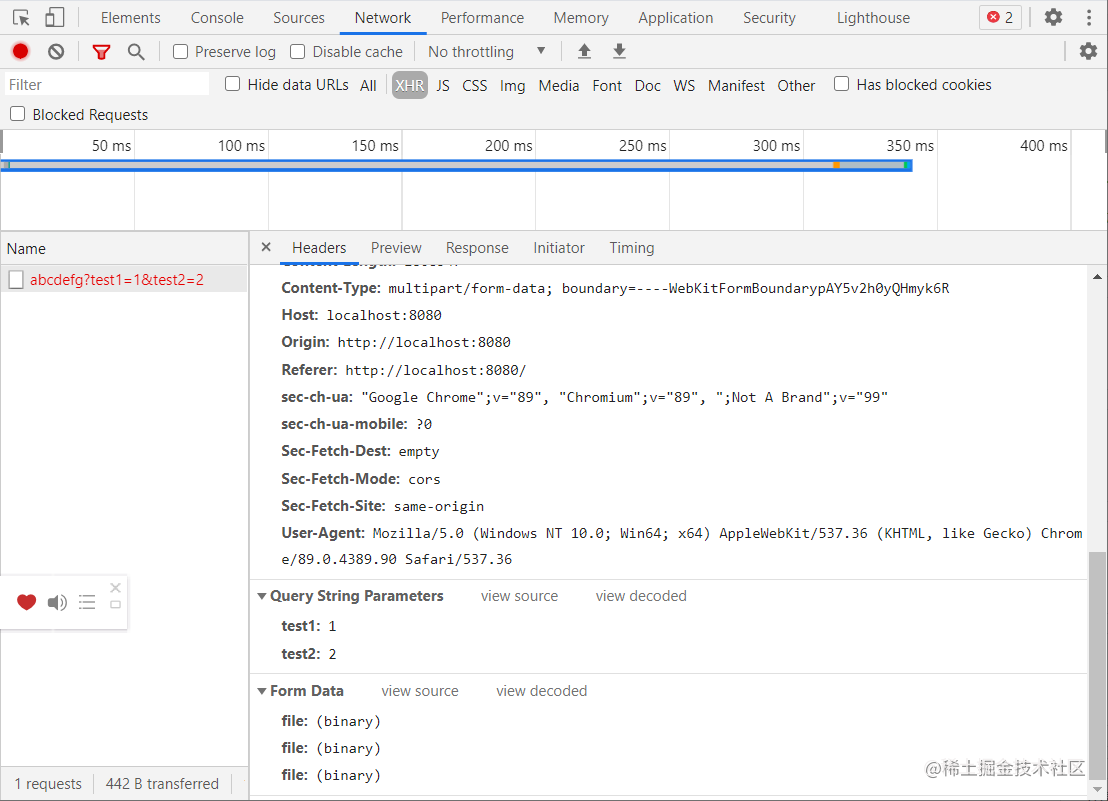Show the Preview tab of request
This screenshot has height=801, width=1108.
click(396, 248)
